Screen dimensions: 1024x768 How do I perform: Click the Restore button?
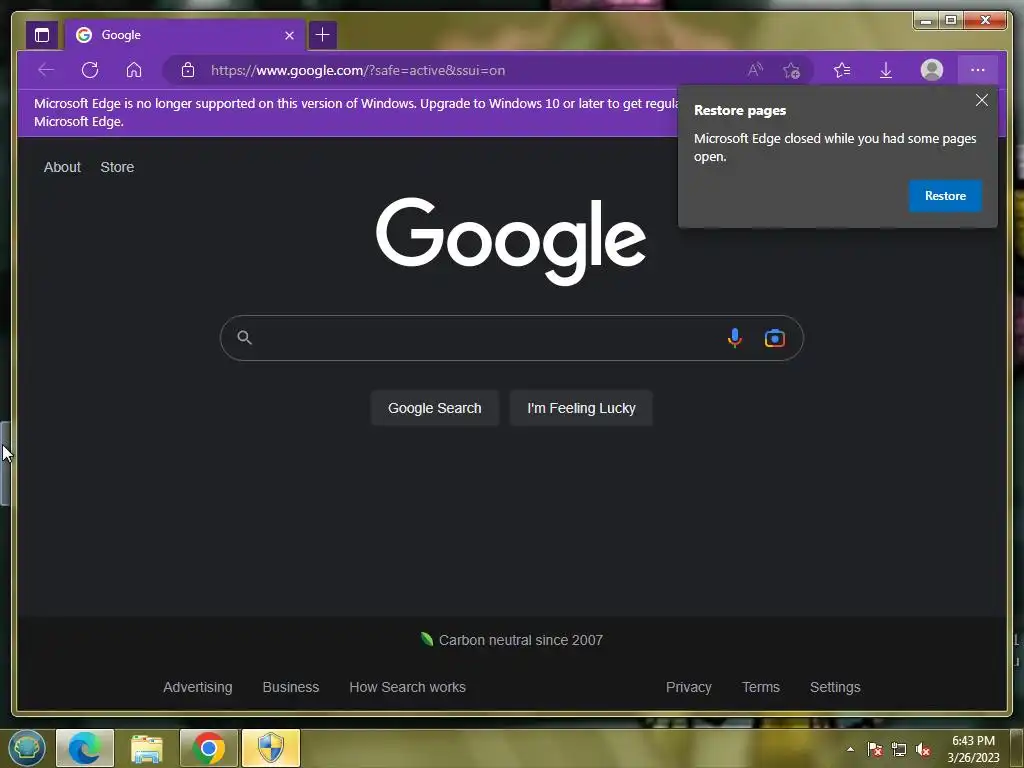(x=945, y=196)
